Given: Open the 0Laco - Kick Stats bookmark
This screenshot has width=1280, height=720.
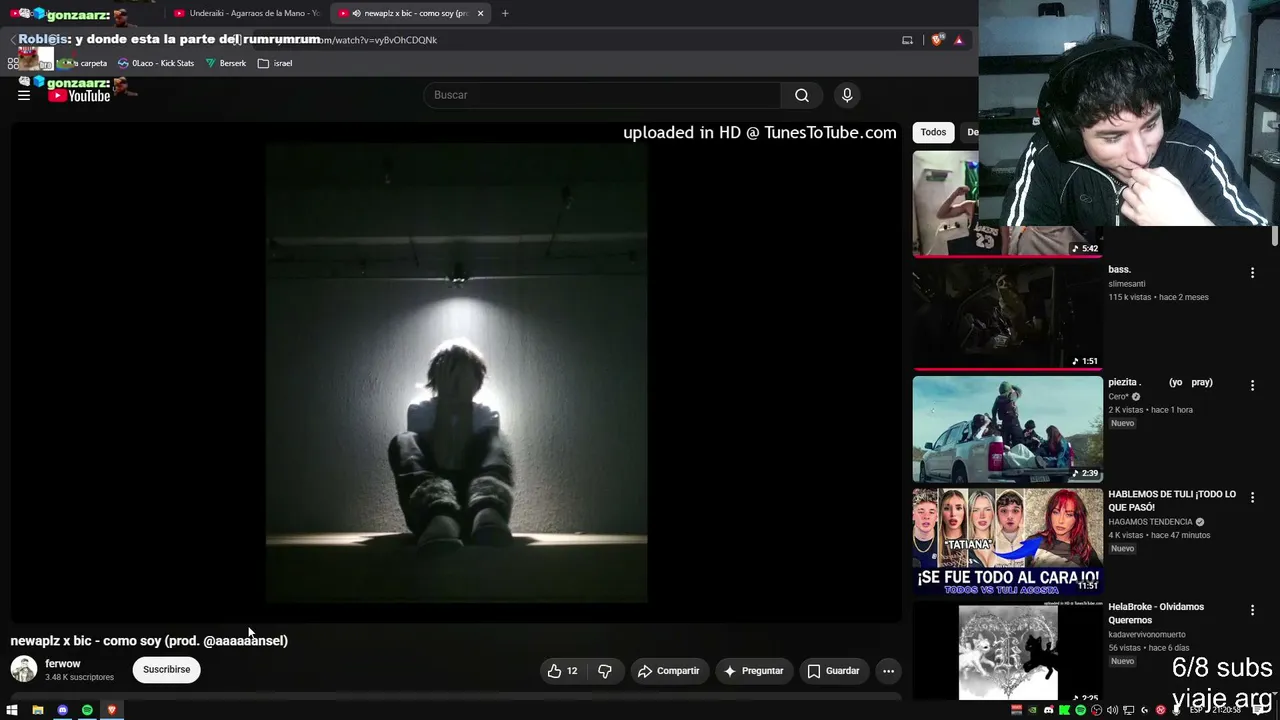Looking at the screenshot, I should (156, 63).
